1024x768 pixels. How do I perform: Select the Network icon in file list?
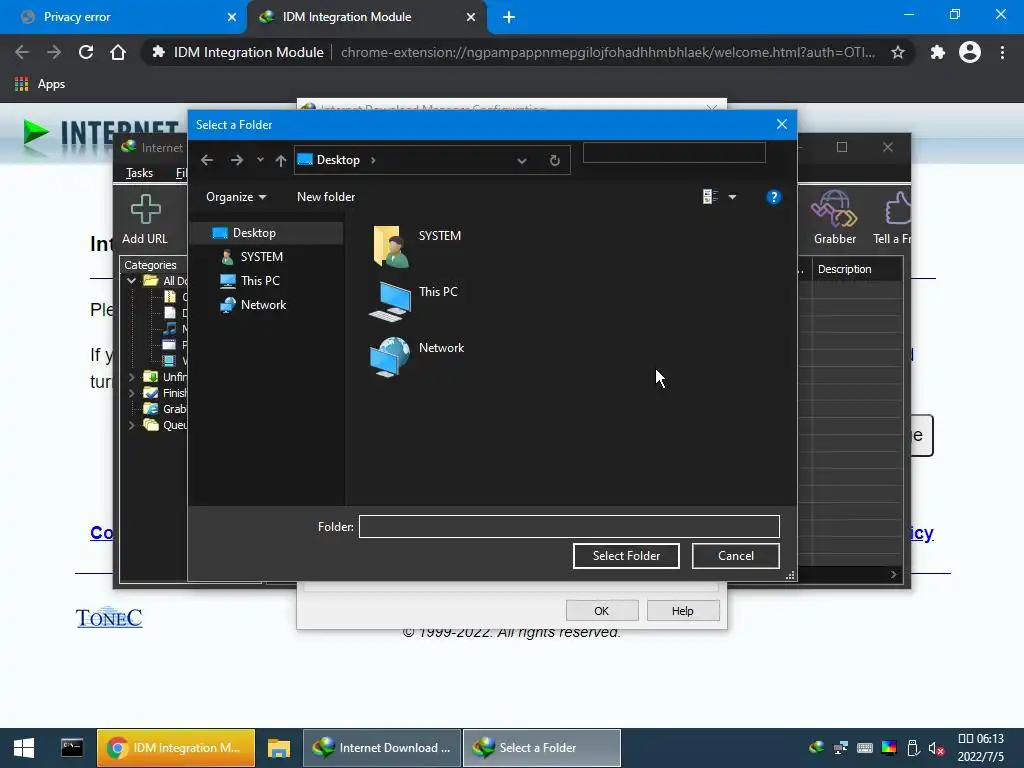tap(390, 357)
